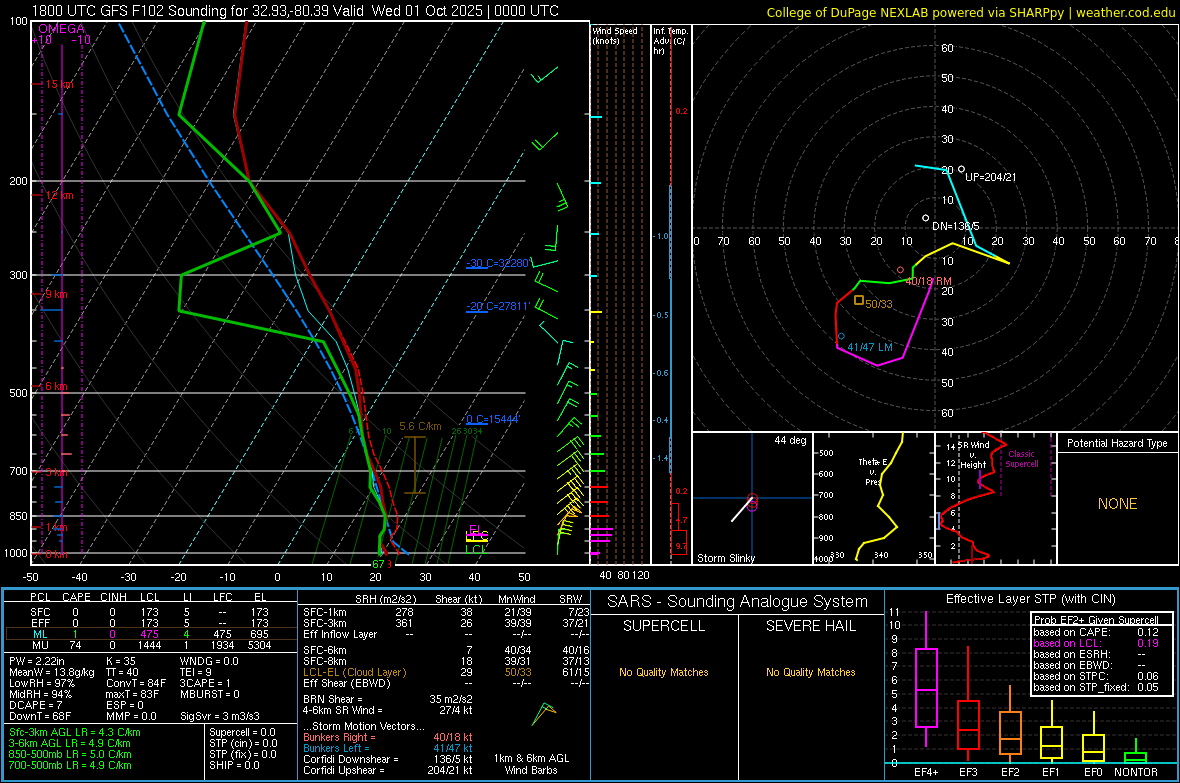Click the K = 35 index value

[121, 661]
